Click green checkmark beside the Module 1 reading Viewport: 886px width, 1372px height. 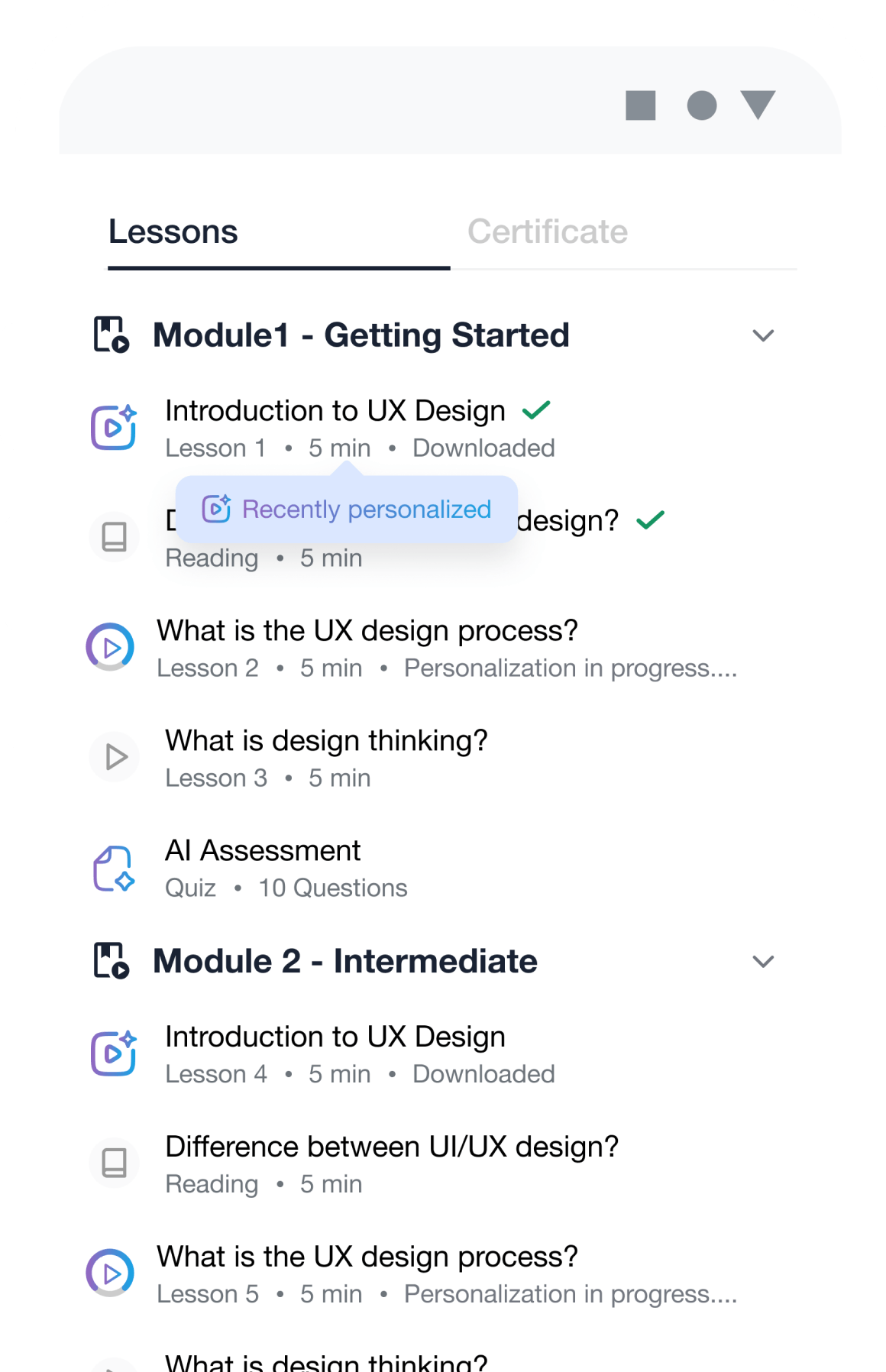coord(650,520)
